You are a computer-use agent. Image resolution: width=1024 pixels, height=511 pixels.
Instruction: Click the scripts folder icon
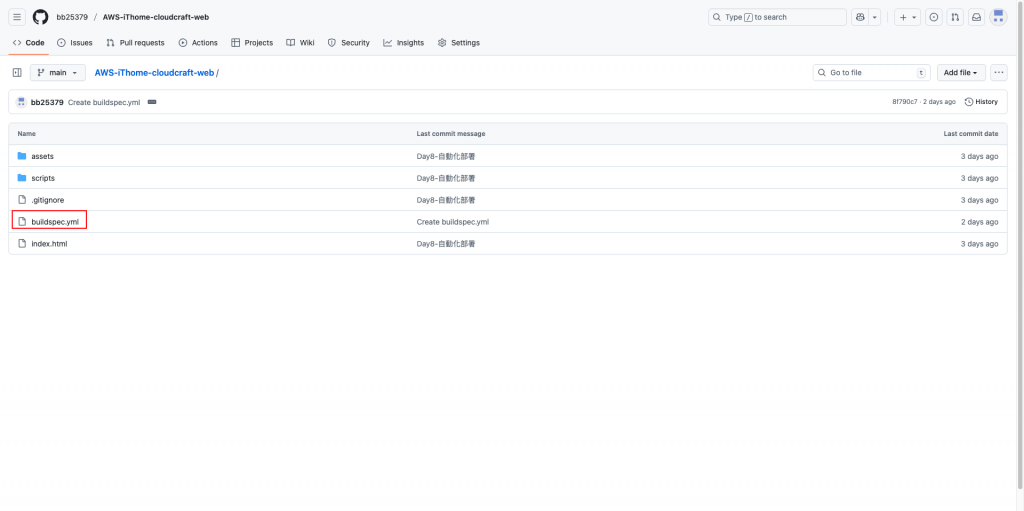click(x=22, y=178)
